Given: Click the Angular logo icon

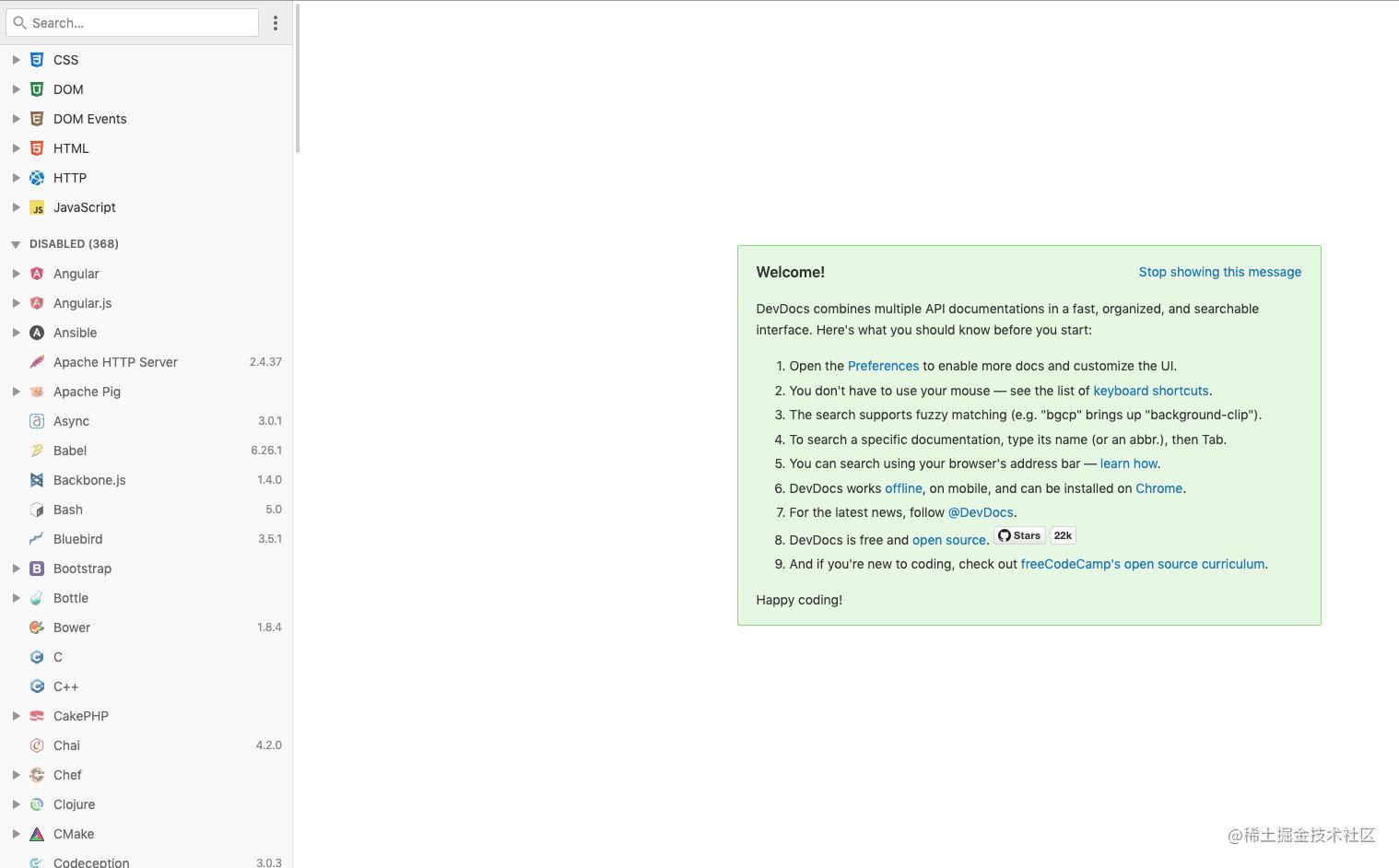Looking at the screenshot, I should click(37, 274).
